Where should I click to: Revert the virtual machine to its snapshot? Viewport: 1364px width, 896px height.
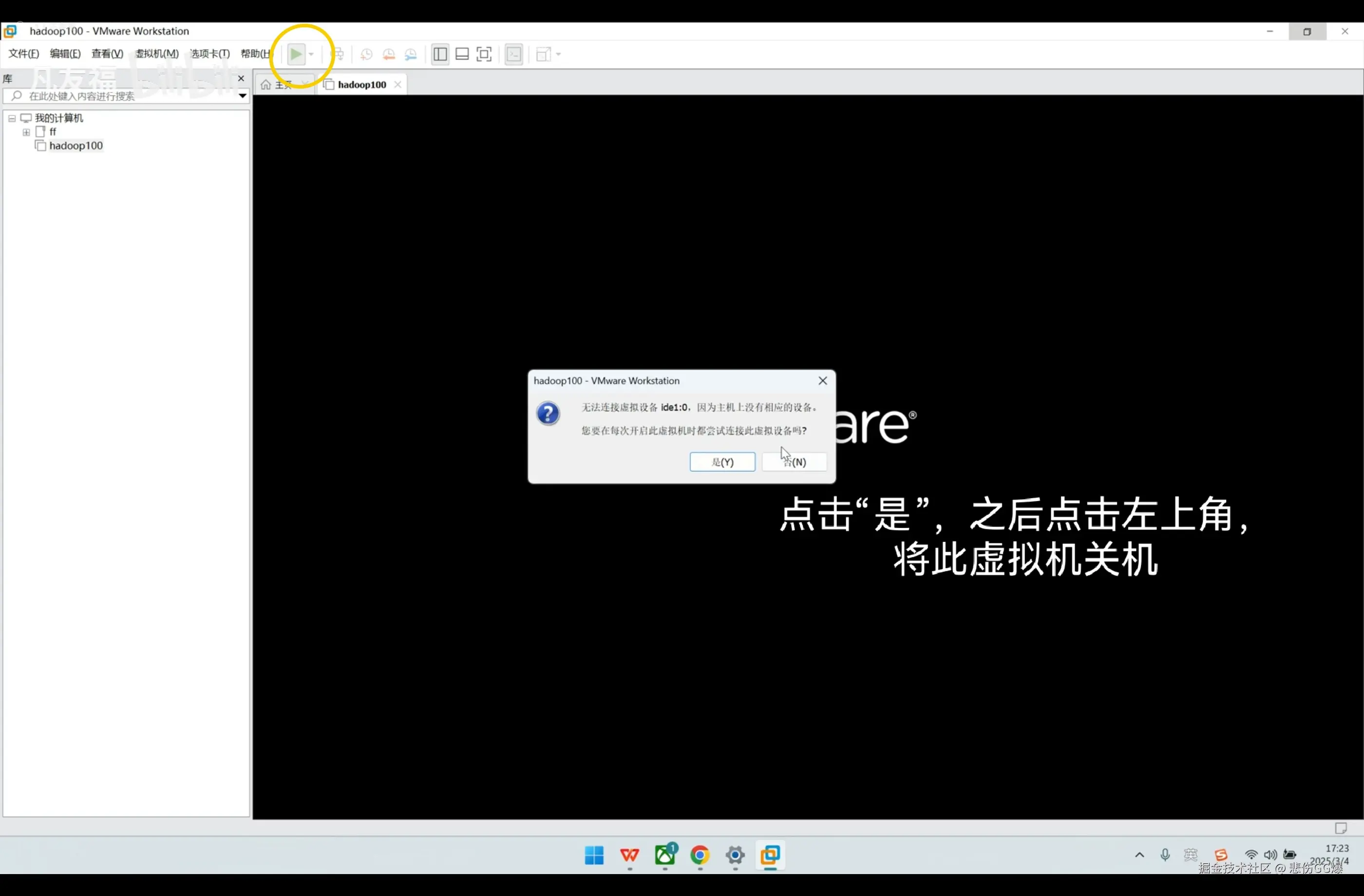(x=389, y=55)
